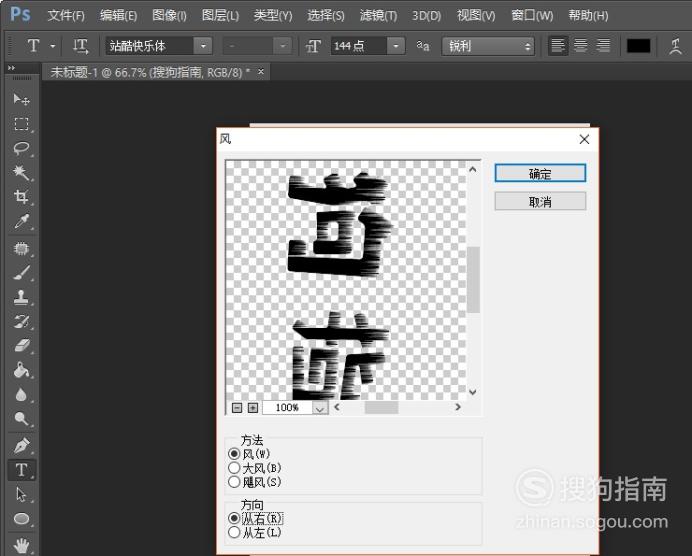The width and height of the screenshot is (692, 556).
Task: Choose direction 从左(L) radio button
Action: point(234,532)
